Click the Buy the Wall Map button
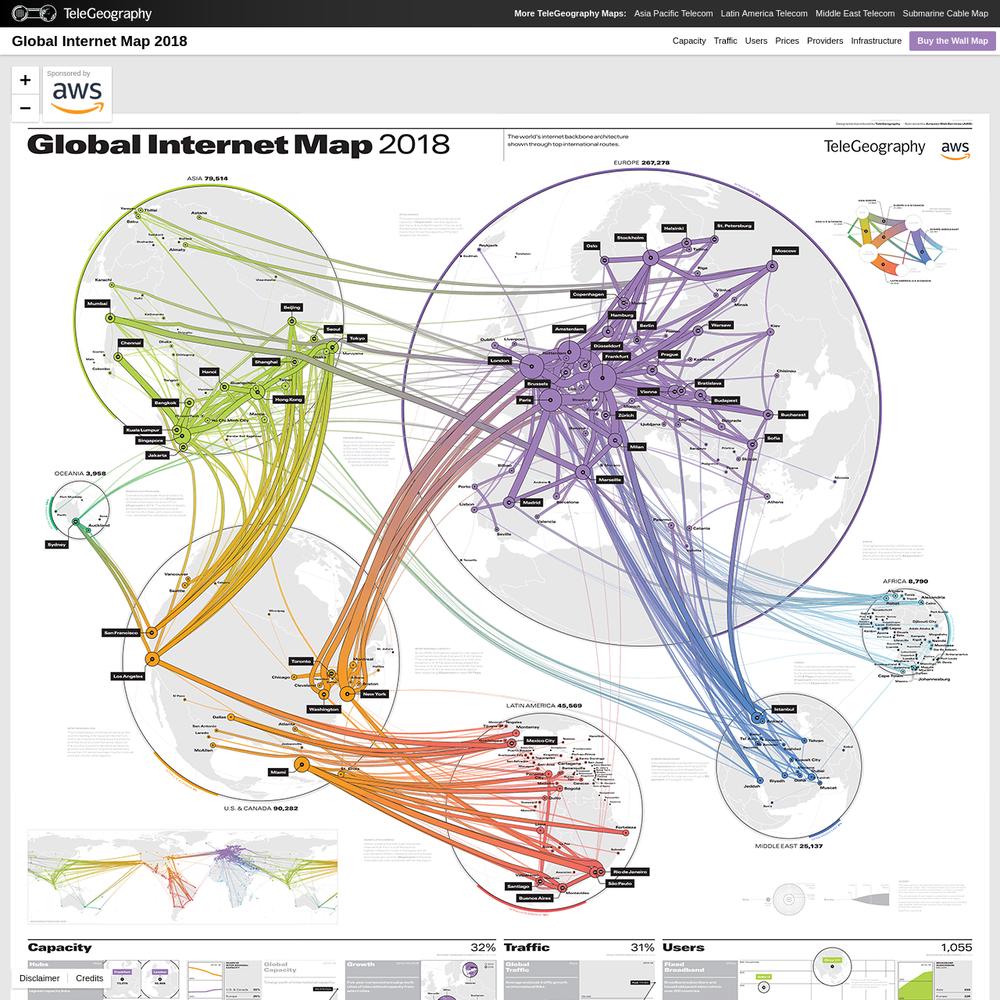Image resolution: width=1000 pixels, height=1000 pixels. tap(952, 41)
